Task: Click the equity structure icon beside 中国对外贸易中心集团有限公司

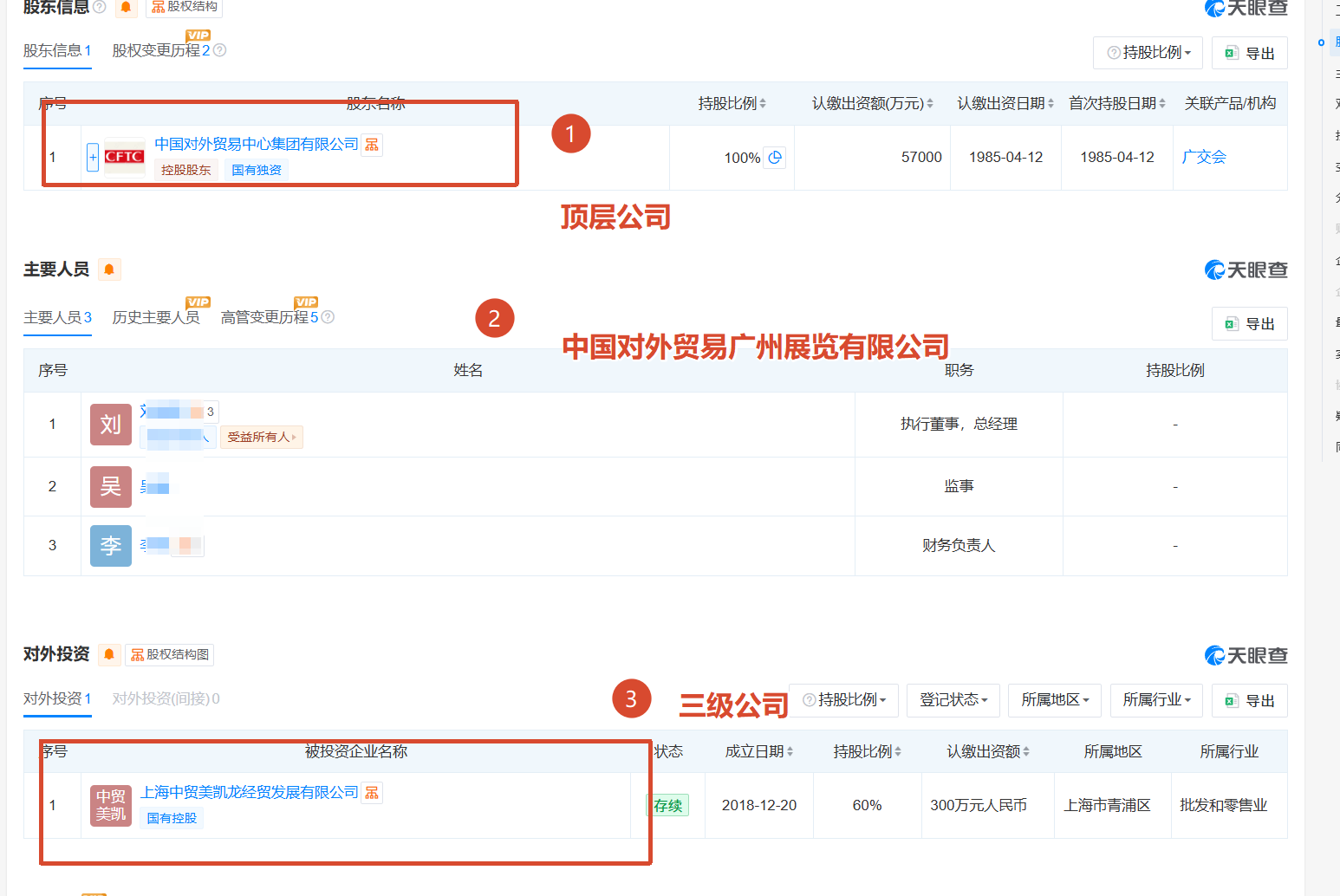Action: (x=372, y=144)
